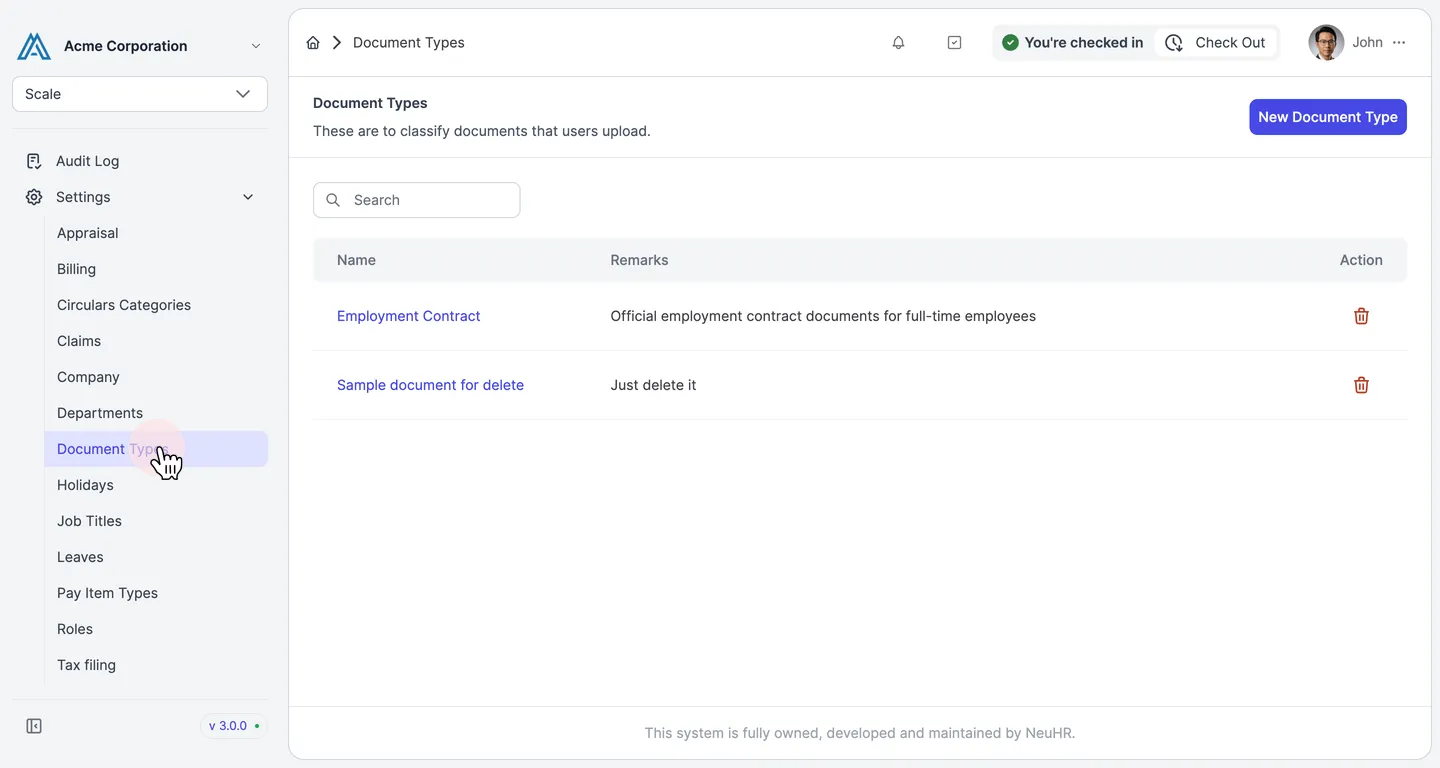Open the Employment Contract link
Image resolution: width=1440 pixels, height=768 pixels.
(408, 316)
